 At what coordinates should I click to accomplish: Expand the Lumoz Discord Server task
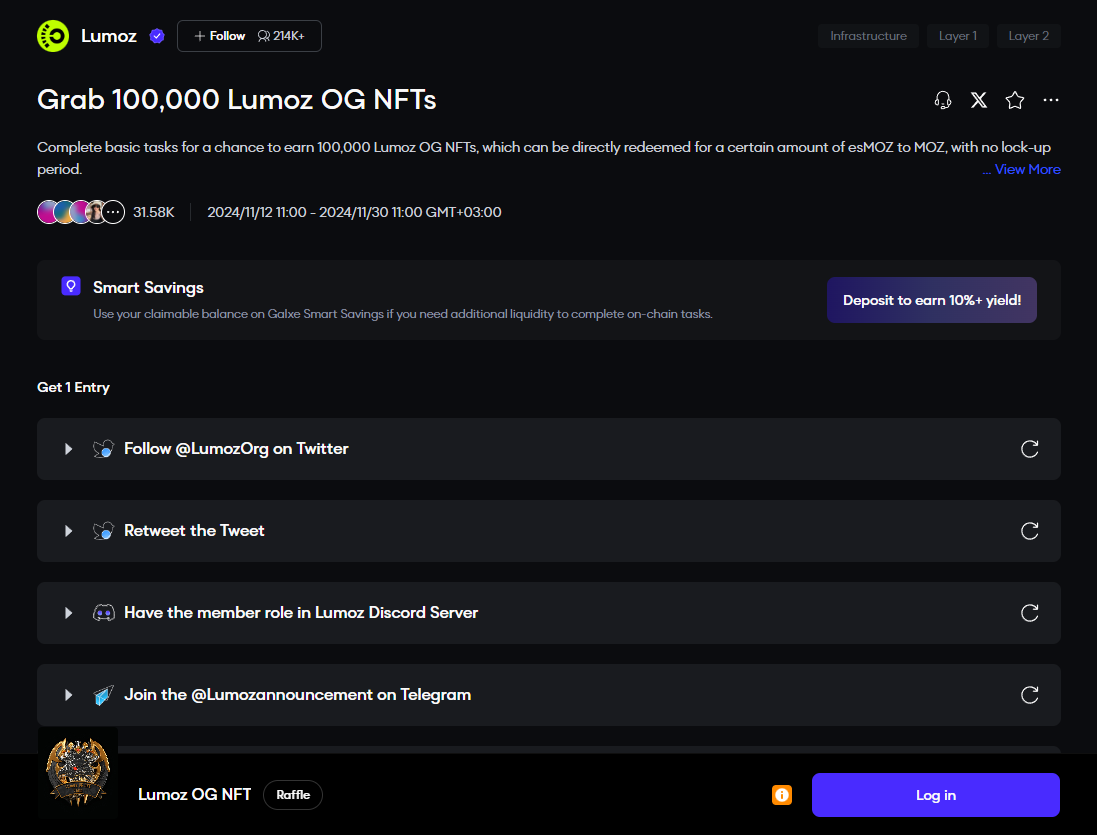(69, 613)
